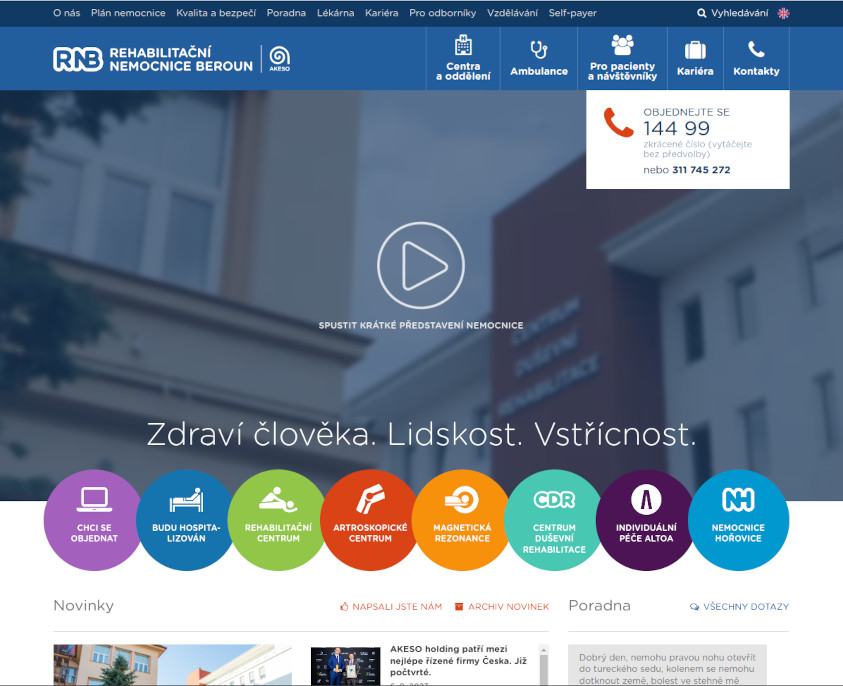Open the Kariéra top bar menu item
The height and width of the screenshot is (686, 843).
[382, 13]
